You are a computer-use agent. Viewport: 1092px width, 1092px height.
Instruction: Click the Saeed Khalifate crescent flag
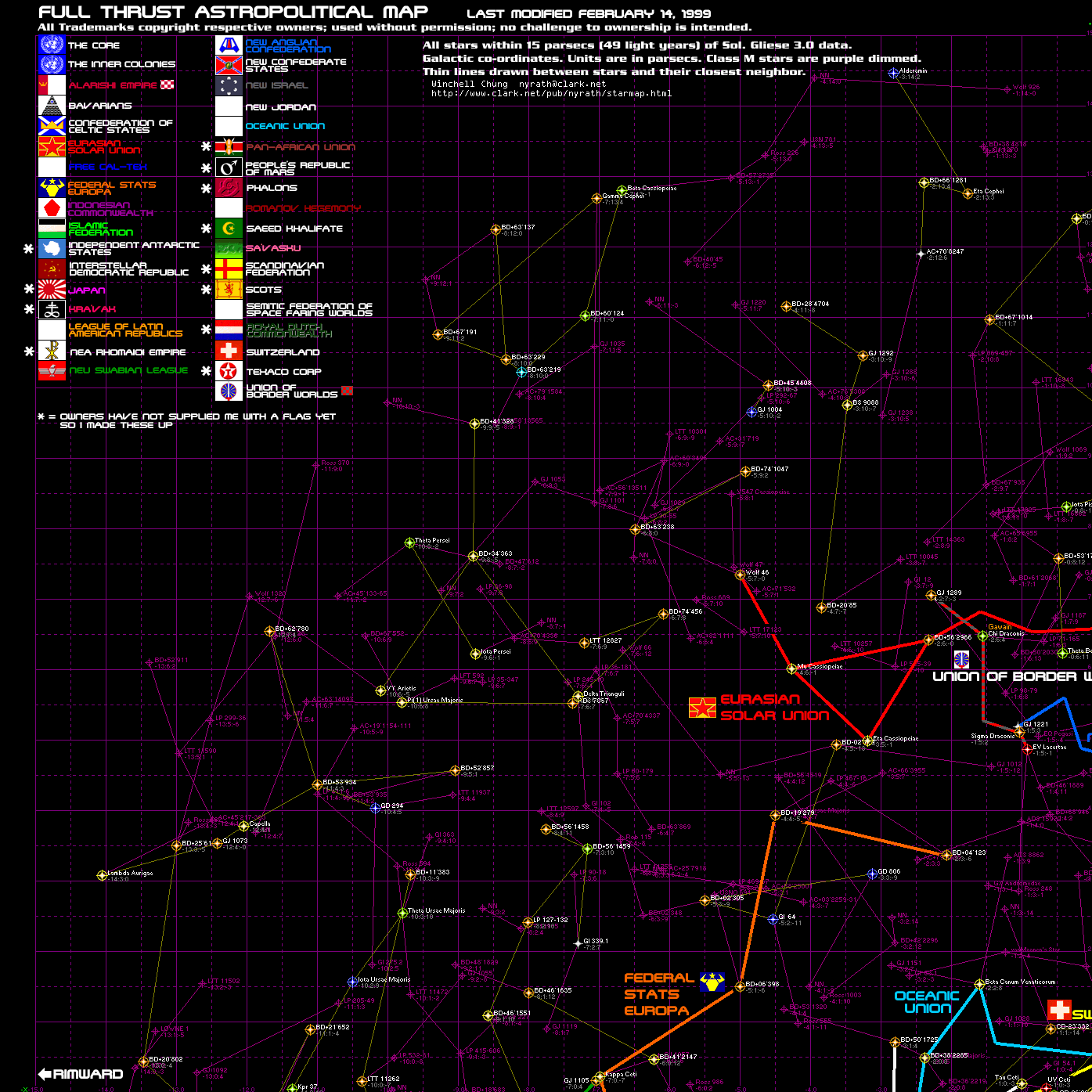pyautogui.click(x=229, y=229)
